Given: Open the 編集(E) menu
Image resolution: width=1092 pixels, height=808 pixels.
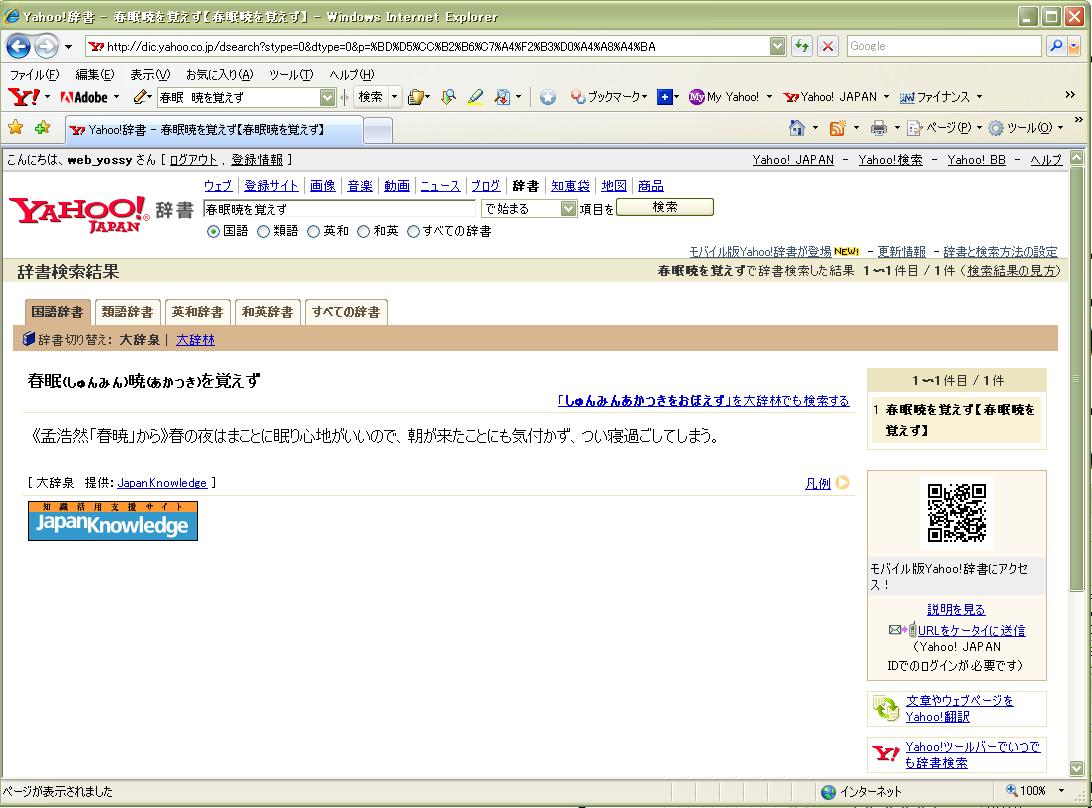Looking at the screenshot, I should click(x=95, y=75).
